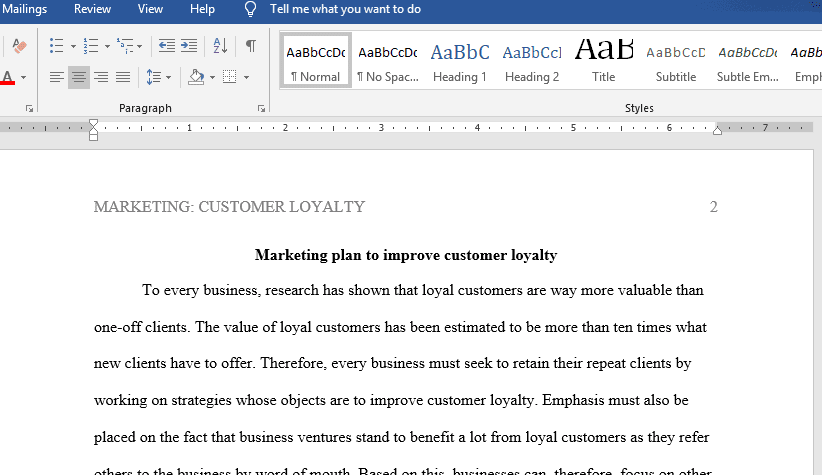Open line and paragraph spacing options
The height and width of the screenshot is (475, 822).
(x=154, y=78)
